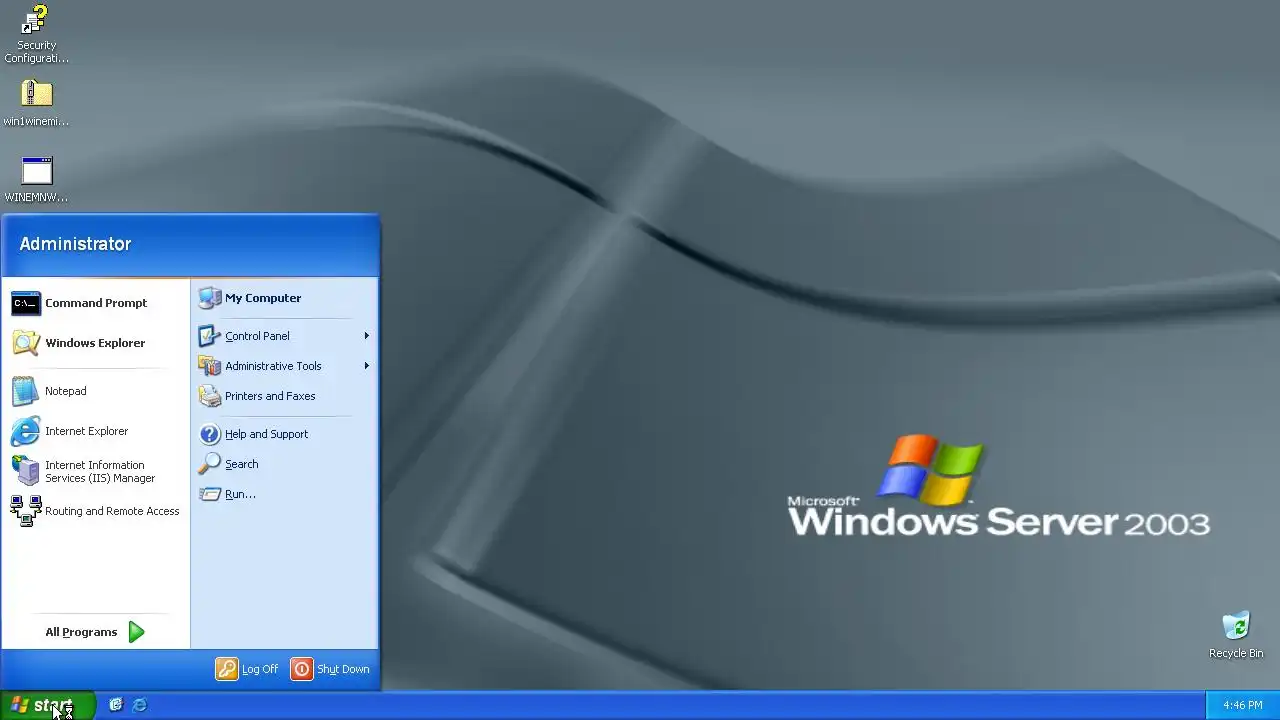Click the My Computer icon

pos(209,298)
